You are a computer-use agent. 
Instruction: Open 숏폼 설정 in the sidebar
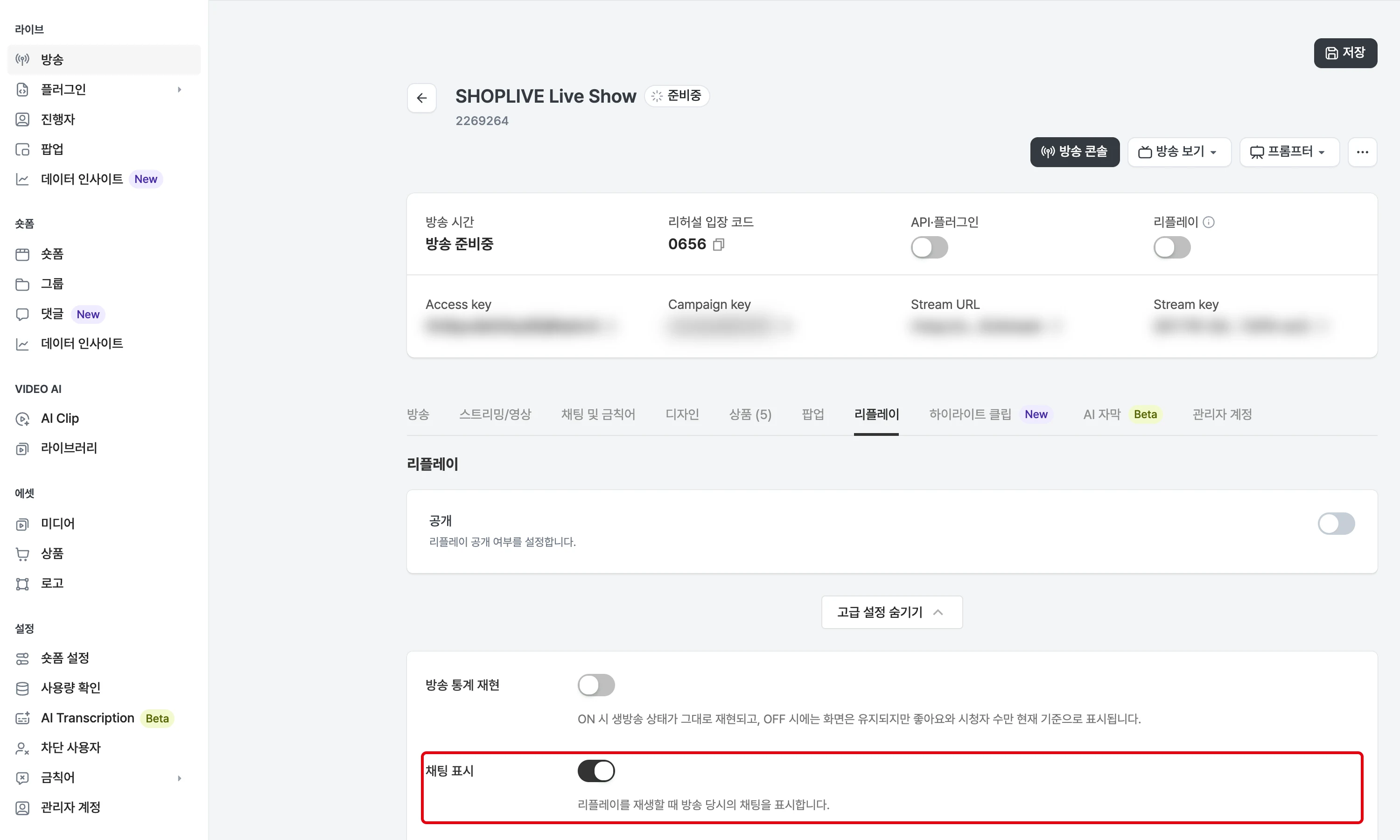click(x=104, y=658)
